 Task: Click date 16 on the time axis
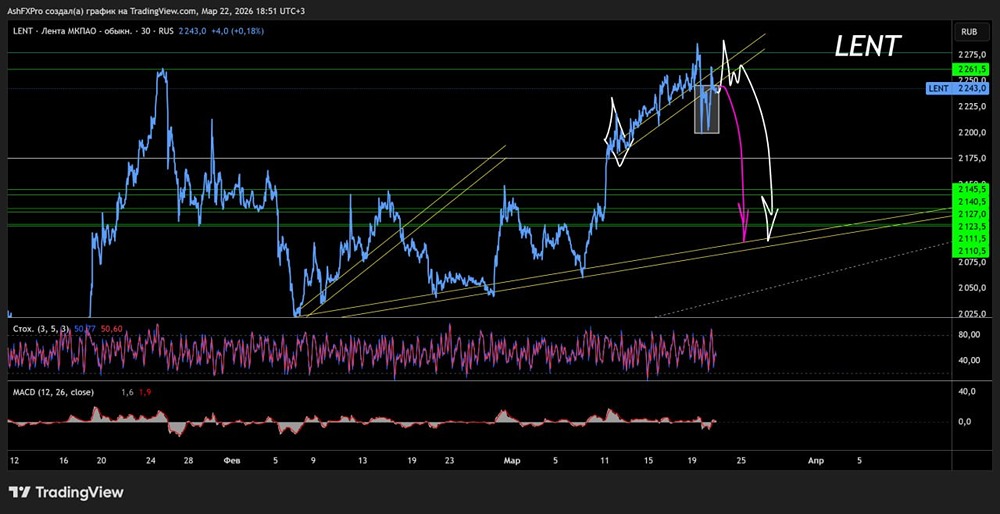coord(63,460)
